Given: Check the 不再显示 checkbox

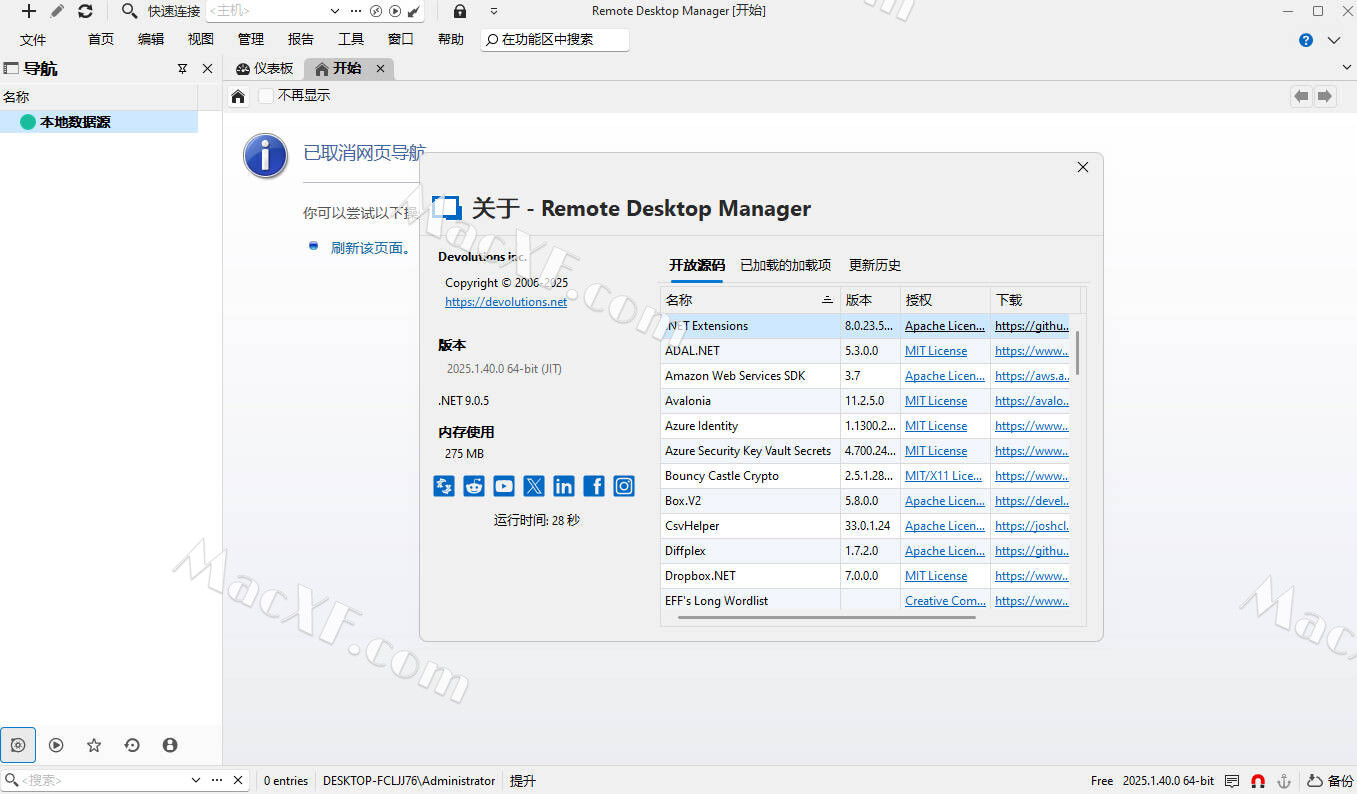Looking at the screenshot, I should pos(265,96).
